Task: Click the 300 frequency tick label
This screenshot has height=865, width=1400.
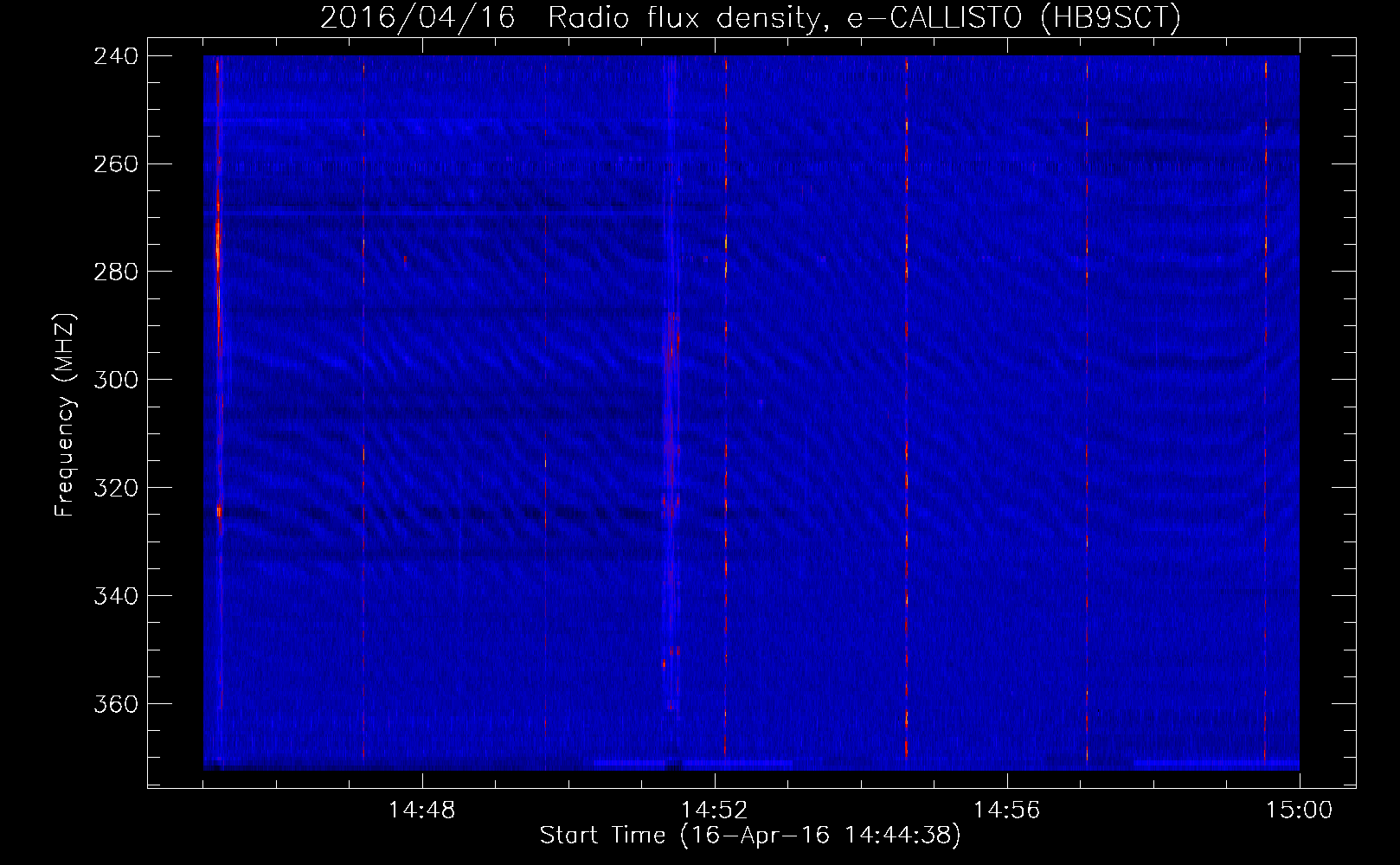Action: point(116,381)
